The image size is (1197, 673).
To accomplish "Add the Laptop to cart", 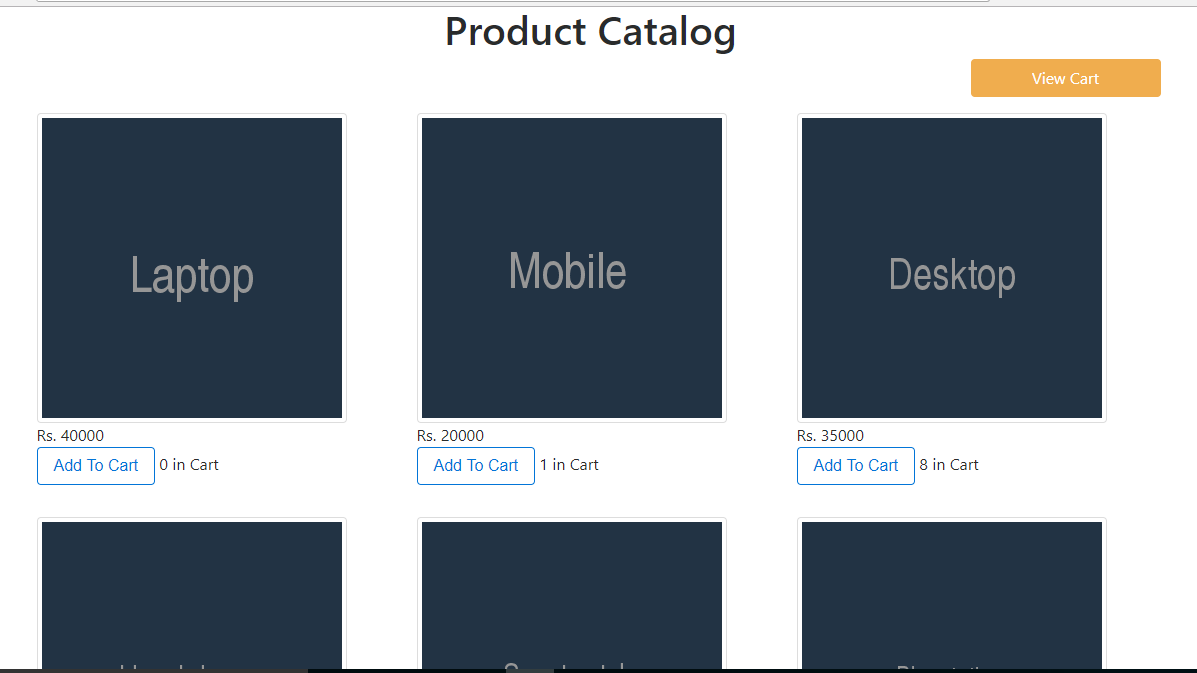I will coord(96,465).
